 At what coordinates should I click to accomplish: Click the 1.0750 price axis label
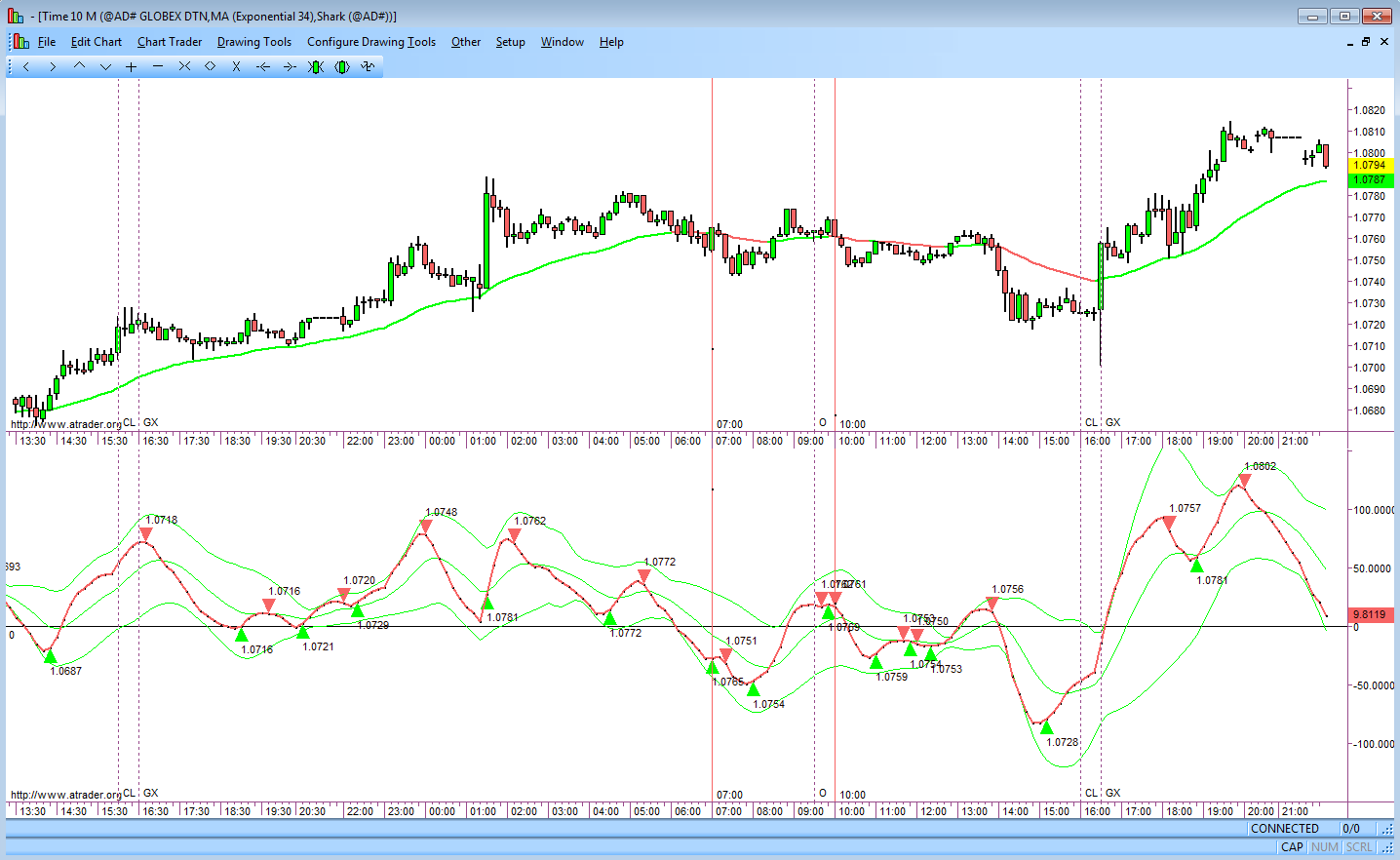click(x=1370, y=260)
